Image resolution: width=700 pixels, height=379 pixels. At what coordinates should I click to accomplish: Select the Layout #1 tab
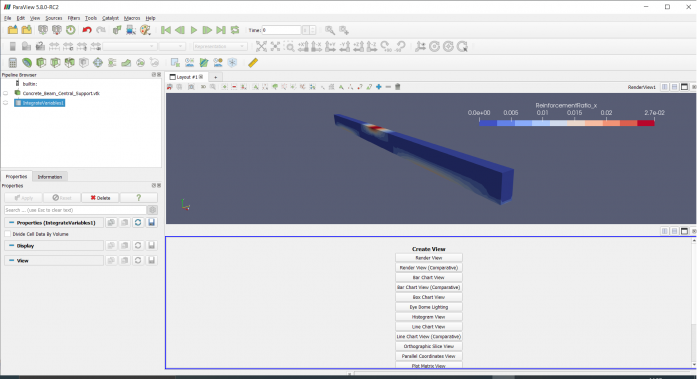tap(187, 77)
